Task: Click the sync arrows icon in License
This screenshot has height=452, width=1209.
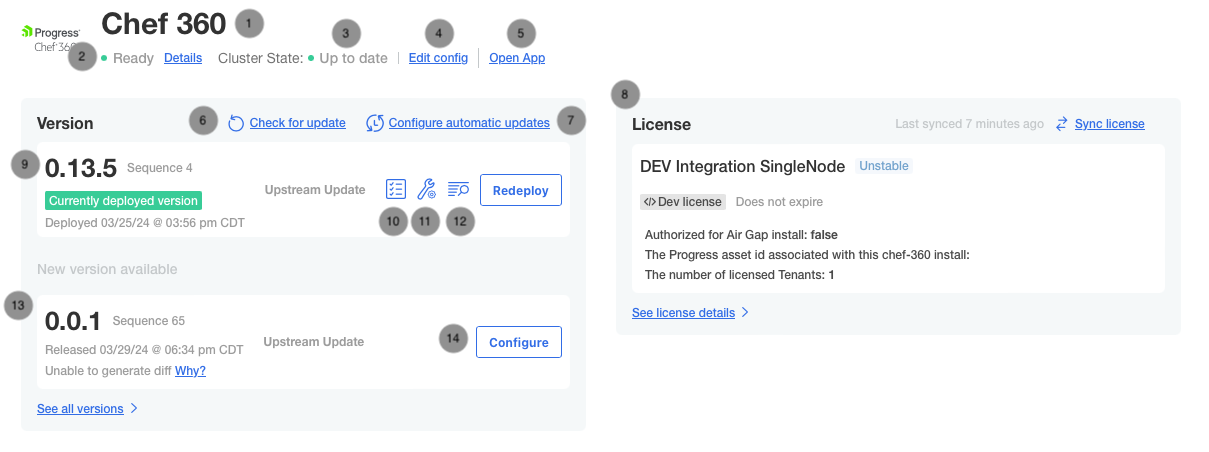Action: pos(1061,124)
